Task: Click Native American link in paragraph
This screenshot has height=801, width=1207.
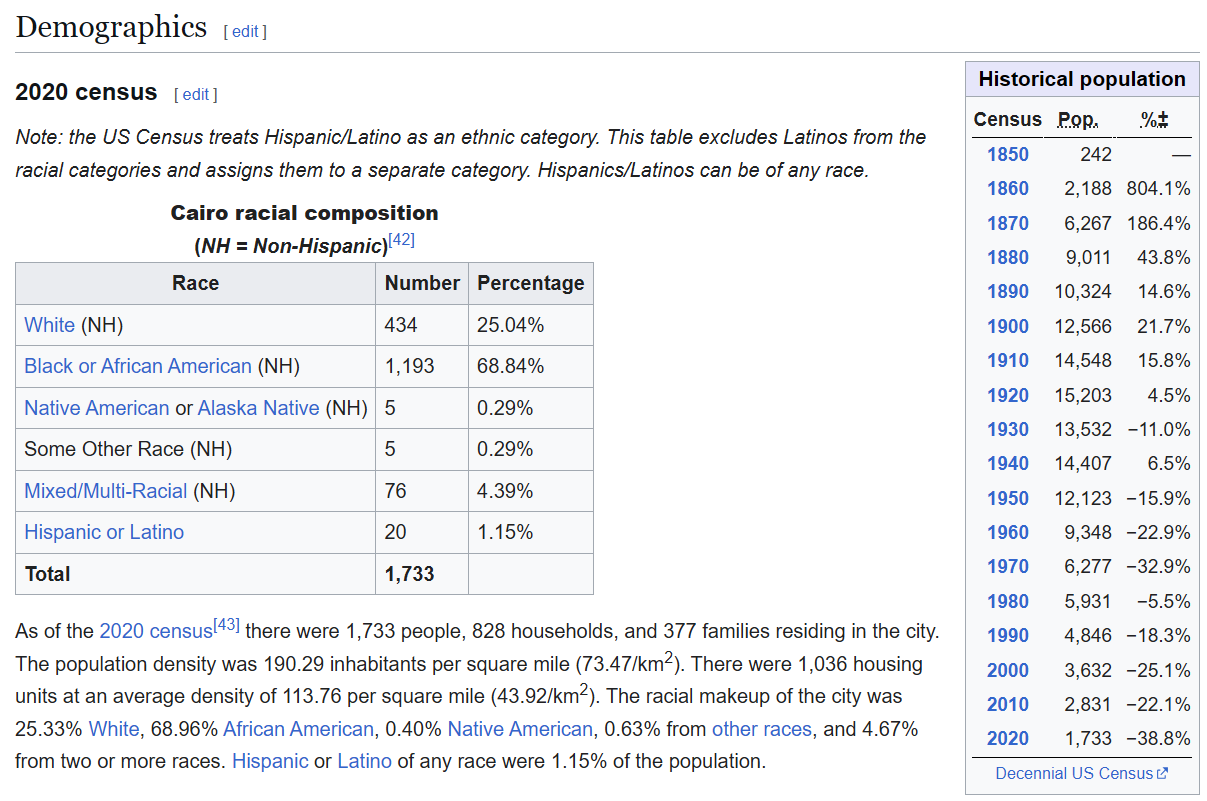Action: (x=520, y=729)
